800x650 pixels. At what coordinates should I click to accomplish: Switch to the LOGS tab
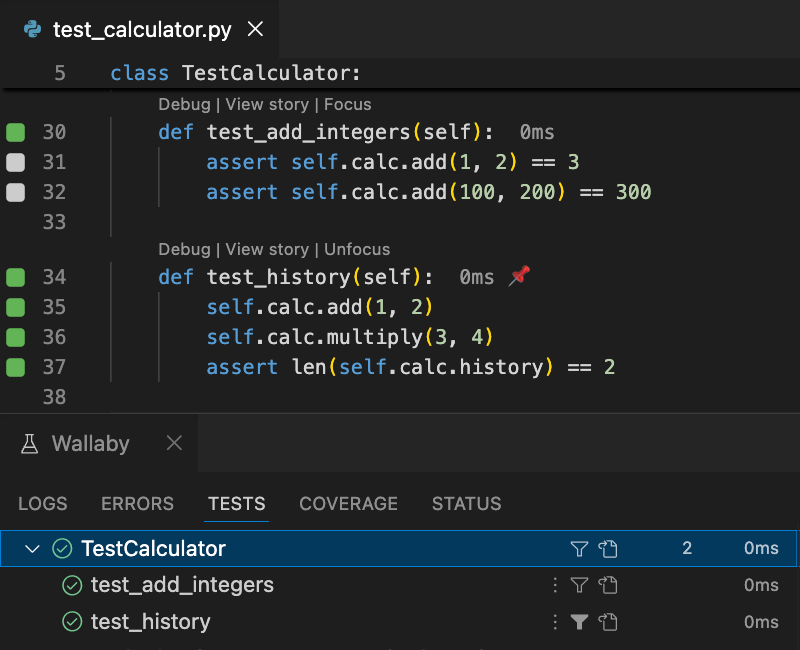click(x=43, y=504)
